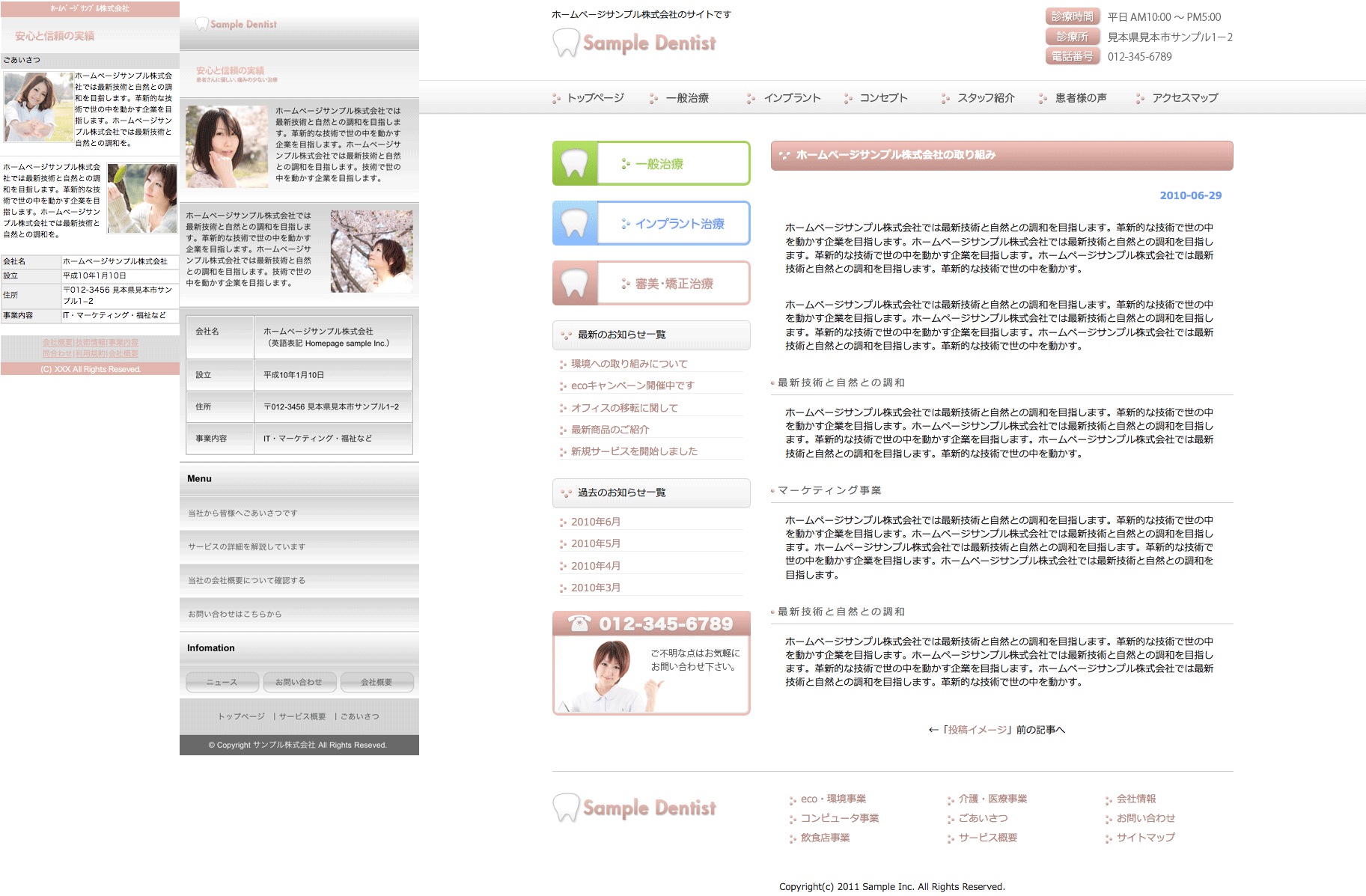Screen dimensions: 1366x896
Task: Click the telephone icon on phone banner
Action: [579, 624]
